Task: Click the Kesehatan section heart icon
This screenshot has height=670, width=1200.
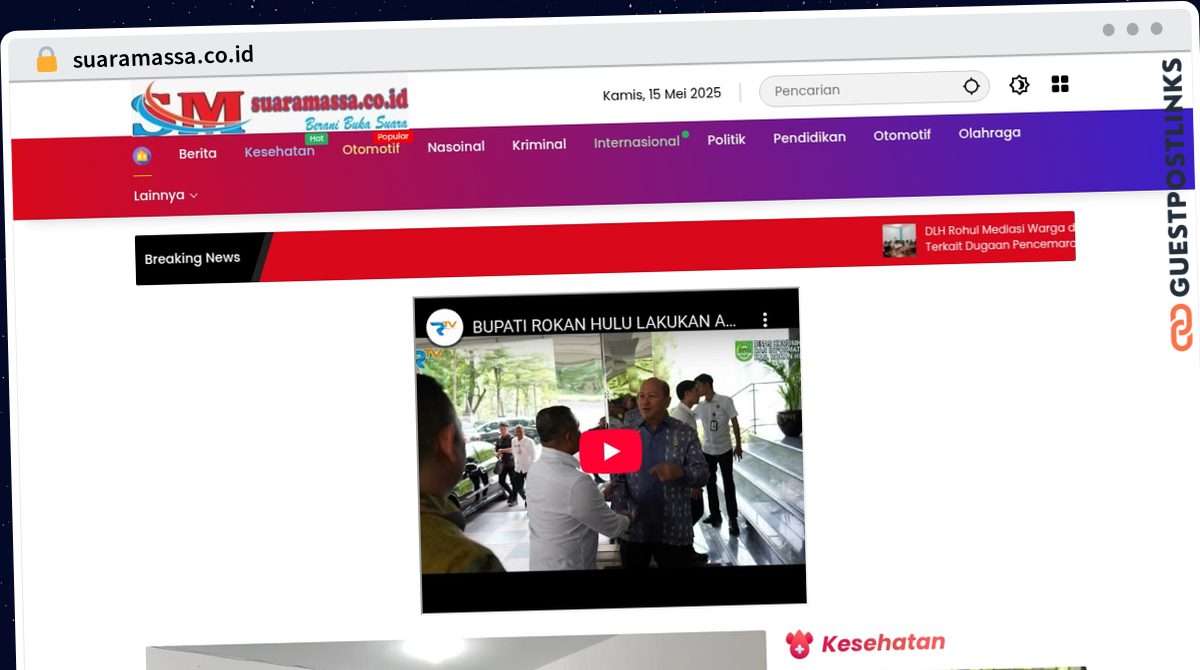Action: (x=799, y=644)
